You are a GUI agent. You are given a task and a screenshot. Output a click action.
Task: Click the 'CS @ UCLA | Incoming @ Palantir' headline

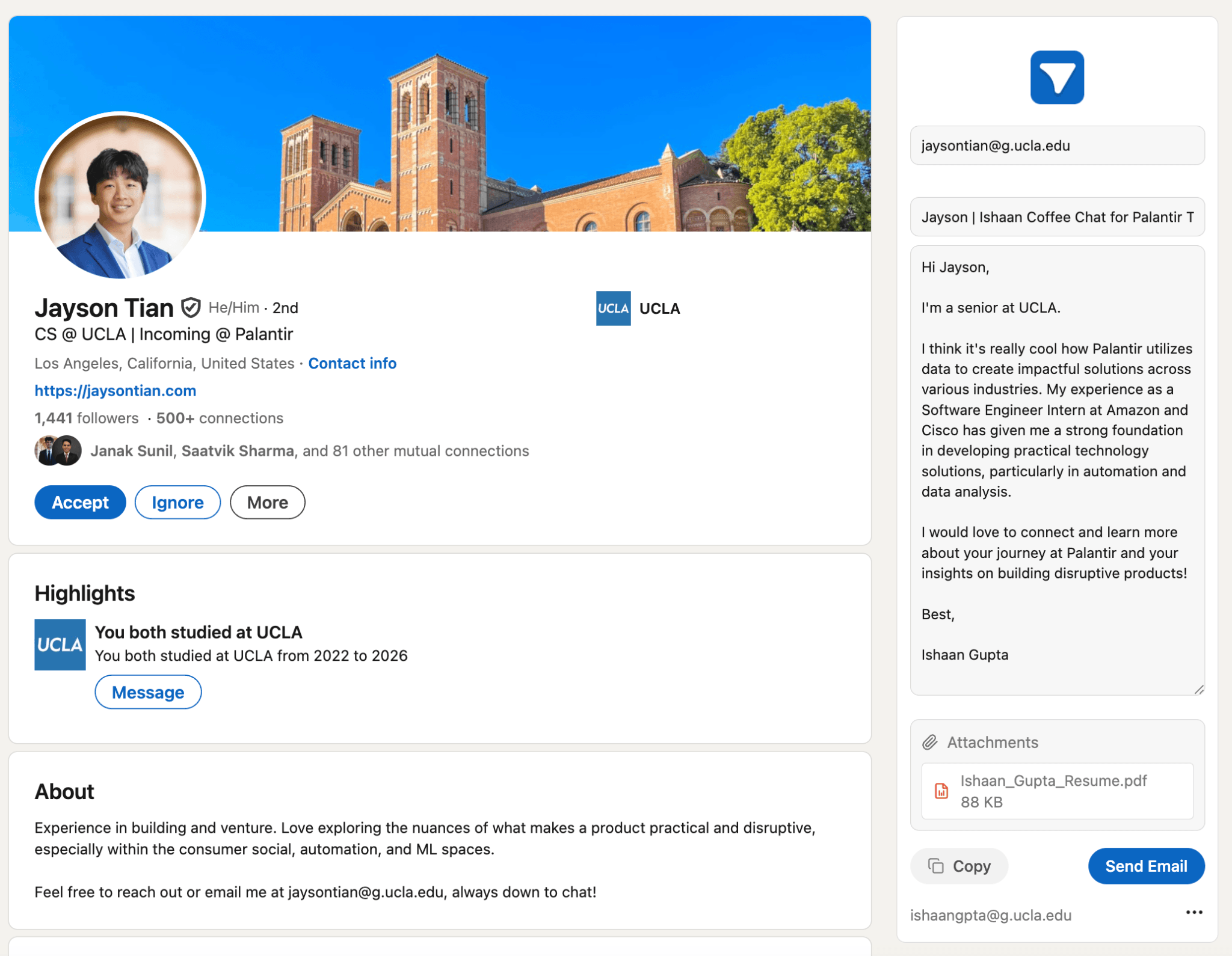tap(164, 334)
